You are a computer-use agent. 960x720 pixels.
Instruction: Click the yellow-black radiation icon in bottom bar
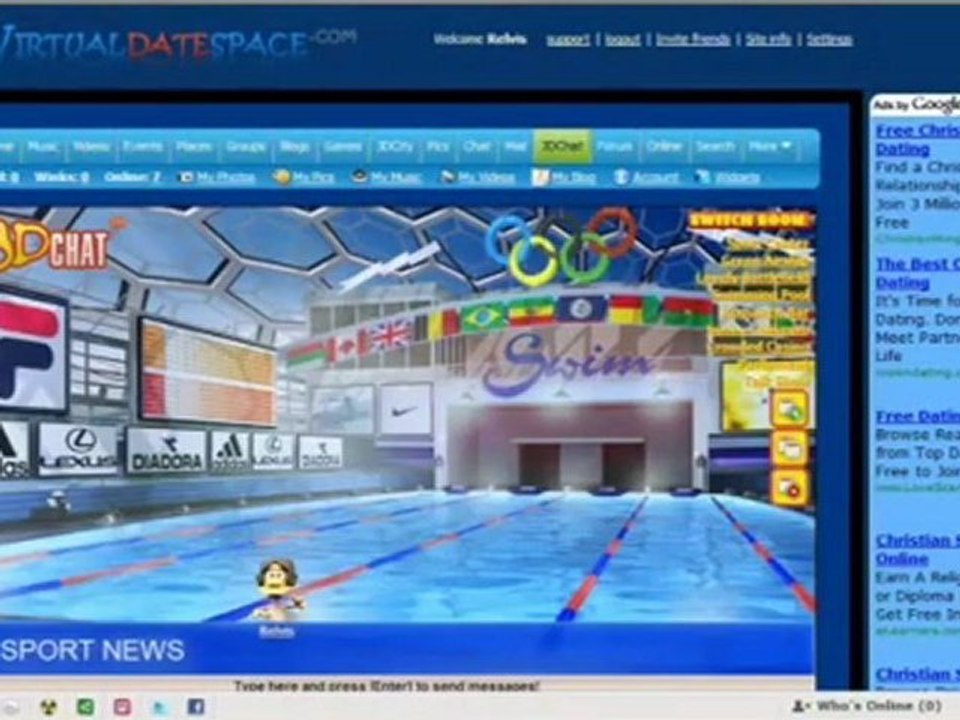pos(48,708)
